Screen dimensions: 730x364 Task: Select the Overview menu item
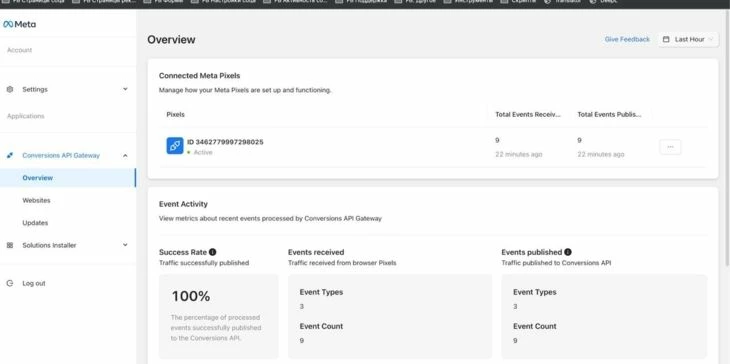pyautogui.click(x=68, y=178)
